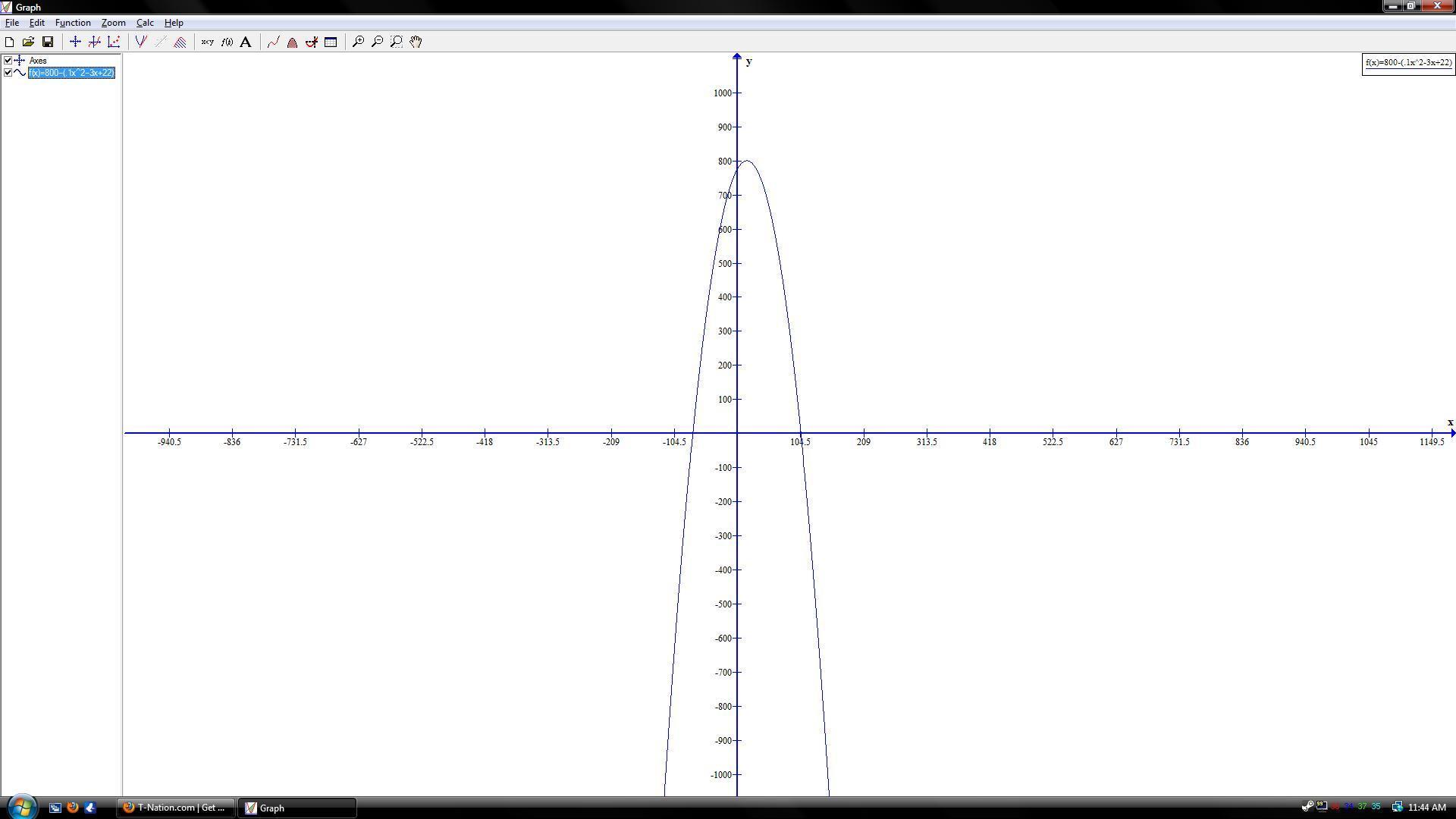Click the New document icon
The image size is (1456, 819).
[x=9, y=42]
